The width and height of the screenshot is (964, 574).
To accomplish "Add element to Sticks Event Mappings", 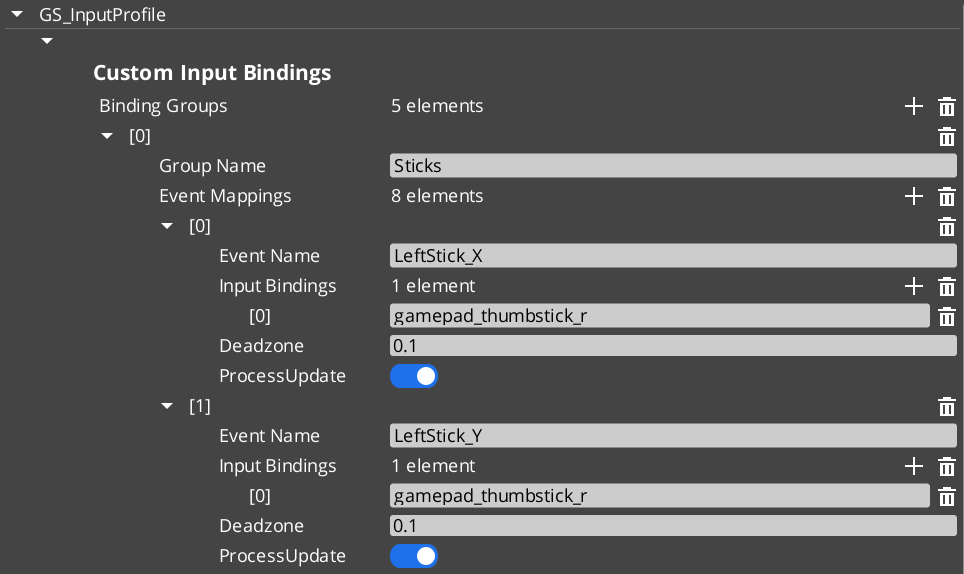I will (914, 197).
